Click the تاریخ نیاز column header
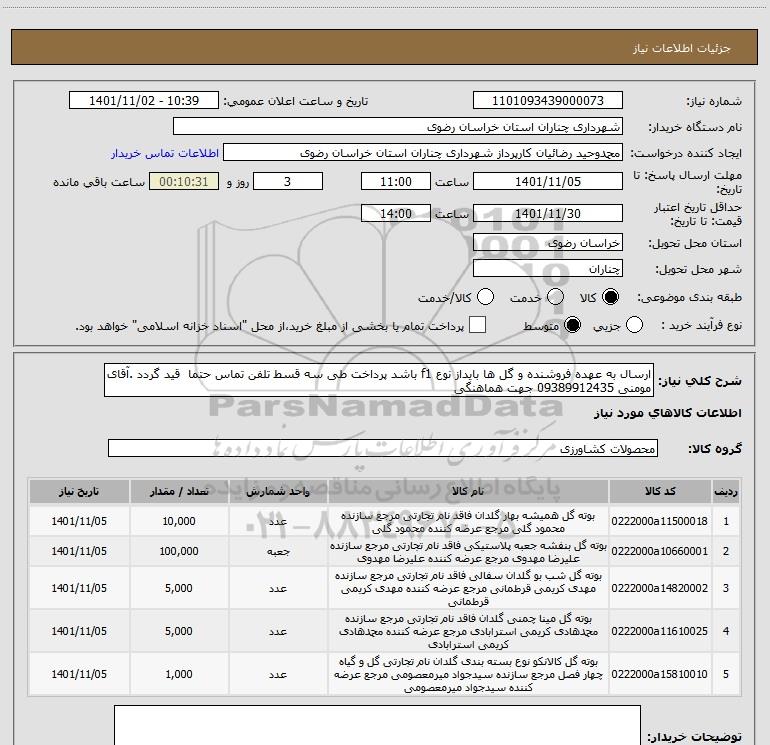Screen dimensions: 770x745 click(x=79, y=491)
